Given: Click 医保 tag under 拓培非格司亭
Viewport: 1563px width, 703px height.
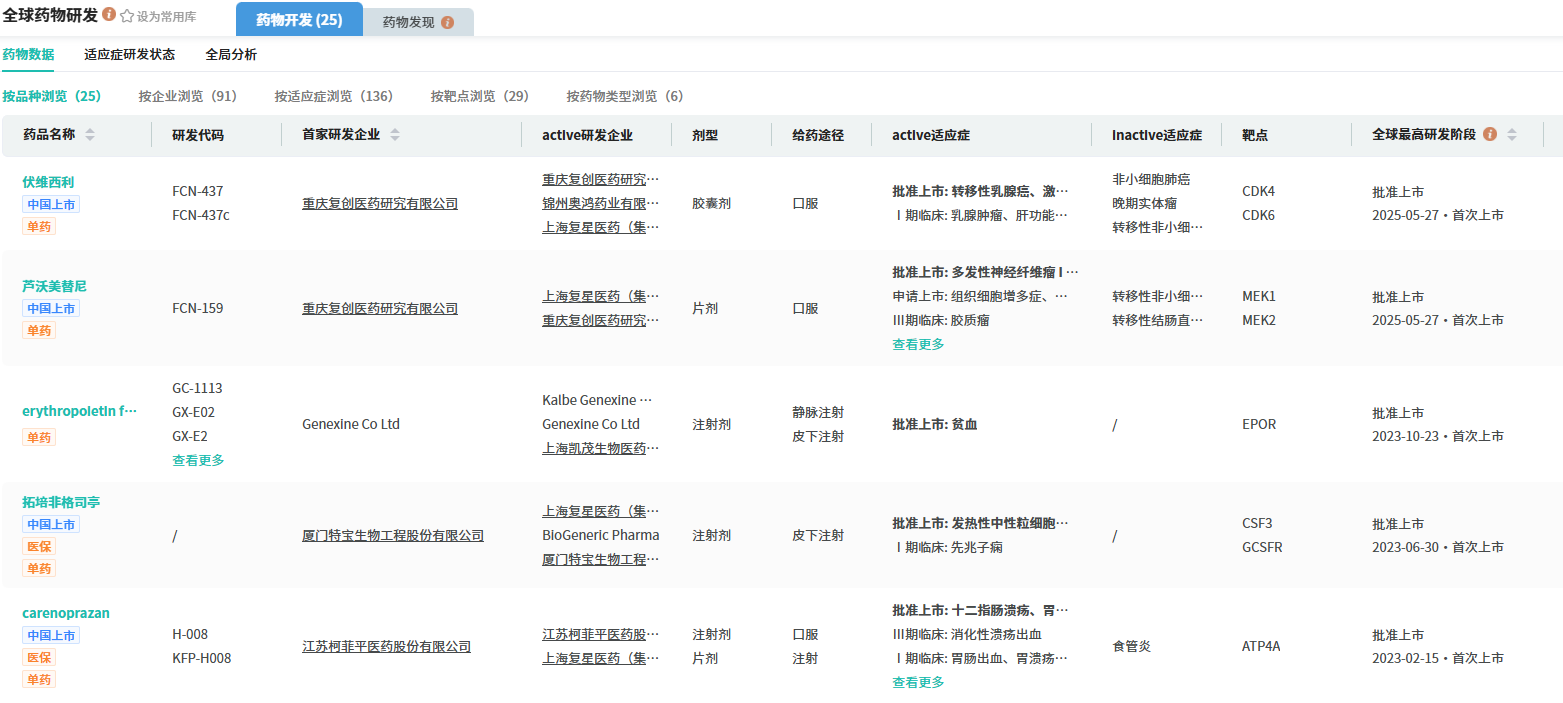Looking at the screenshot, I should pyautogui.click(x=39, y=546).
